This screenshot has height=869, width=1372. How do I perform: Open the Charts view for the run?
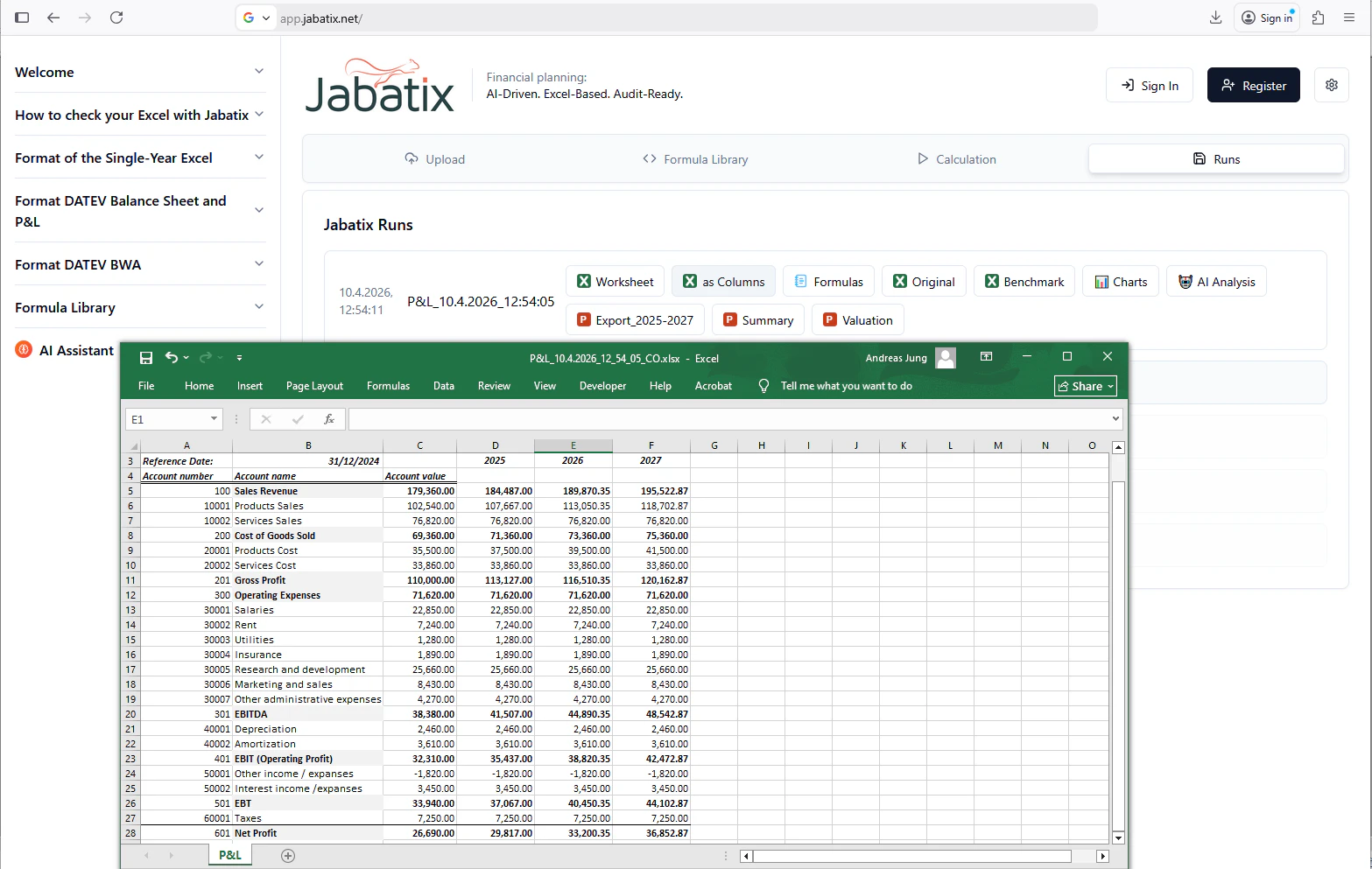tap(1120, 281)
